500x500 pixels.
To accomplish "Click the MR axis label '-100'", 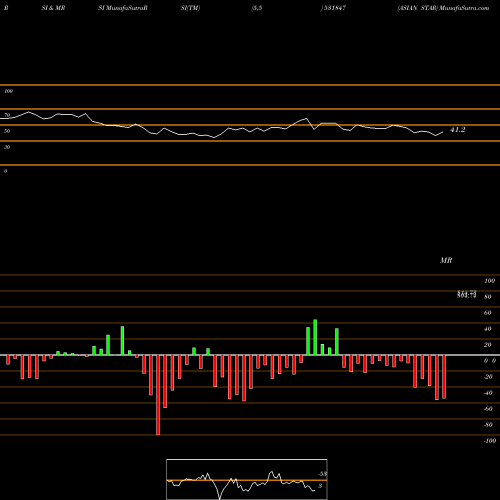I will [490, 441].
